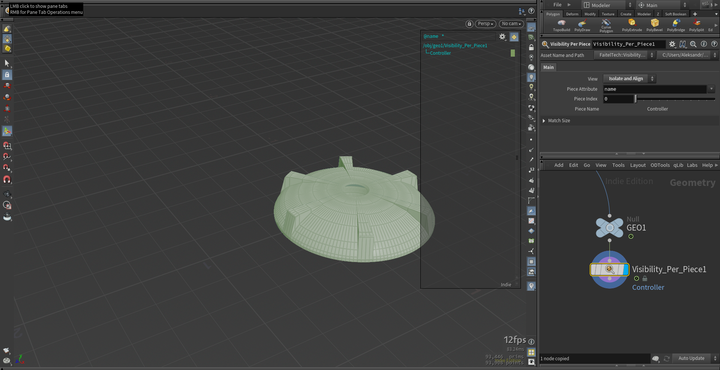720x370 pixels.
Task: Open the node info icon in parameters
Action: pyautogui.click(x=703, y=44)
